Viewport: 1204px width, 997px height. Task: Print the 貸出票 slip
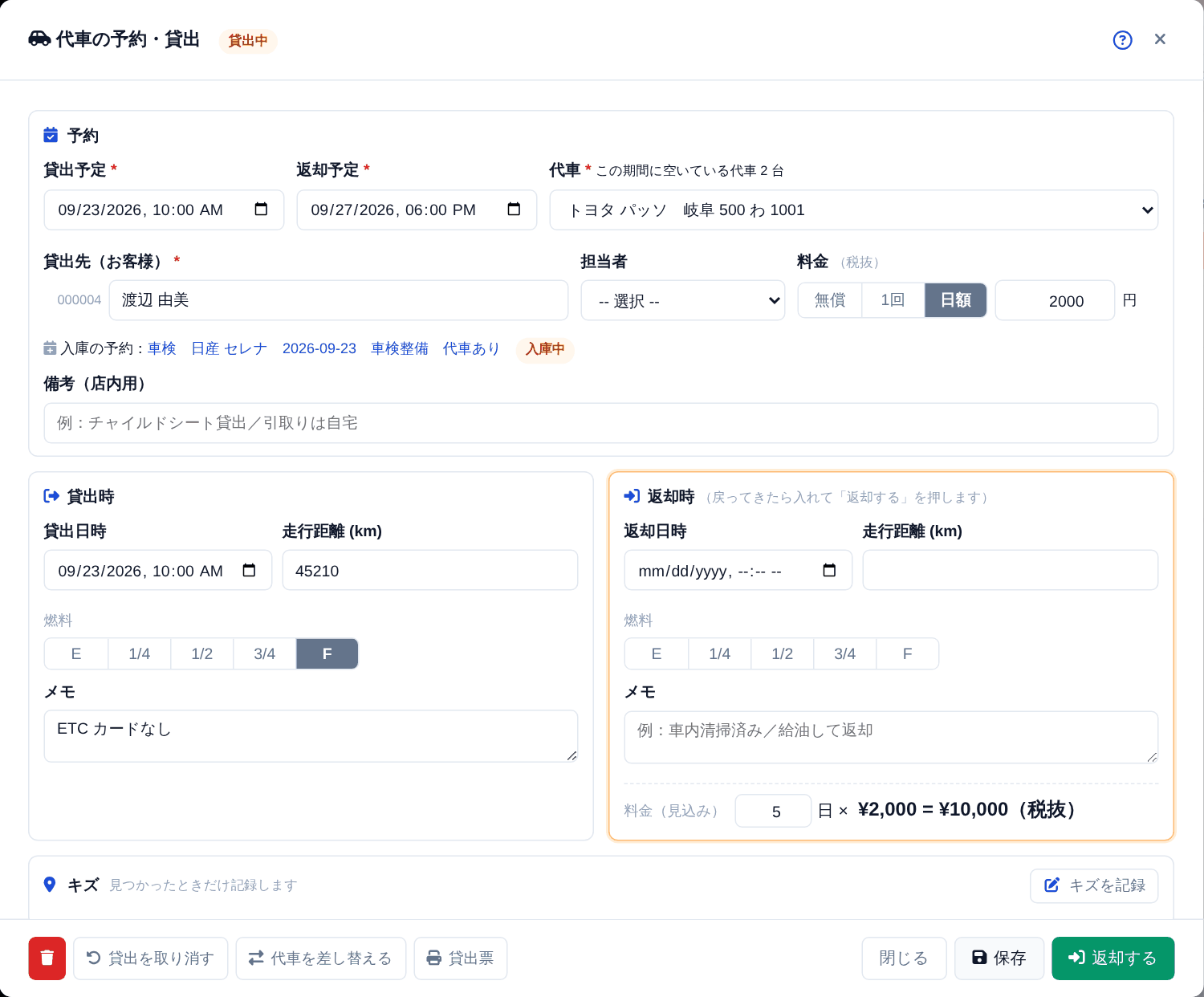coord(461,958)
